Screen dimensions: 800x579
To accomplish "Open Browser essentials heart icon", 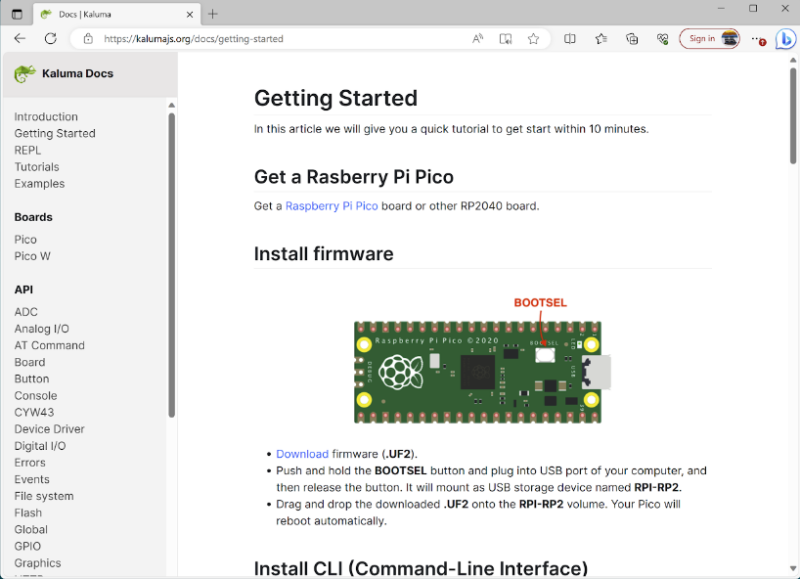I will pyautogui.click(x=662, y=38).
